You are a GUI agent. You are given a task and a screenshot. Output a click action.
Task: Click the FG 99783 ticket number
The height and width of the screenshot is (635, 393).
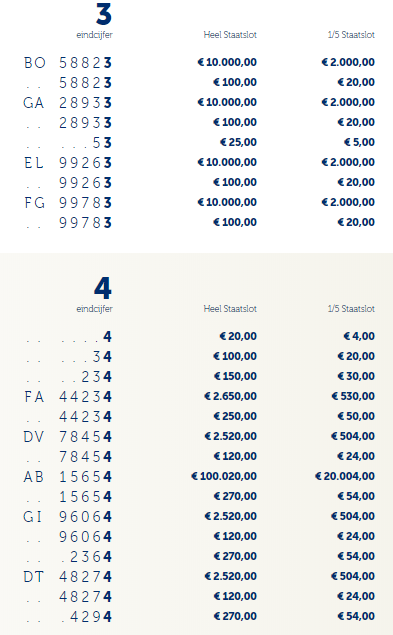pyautogui.click(x=68, y=203)
